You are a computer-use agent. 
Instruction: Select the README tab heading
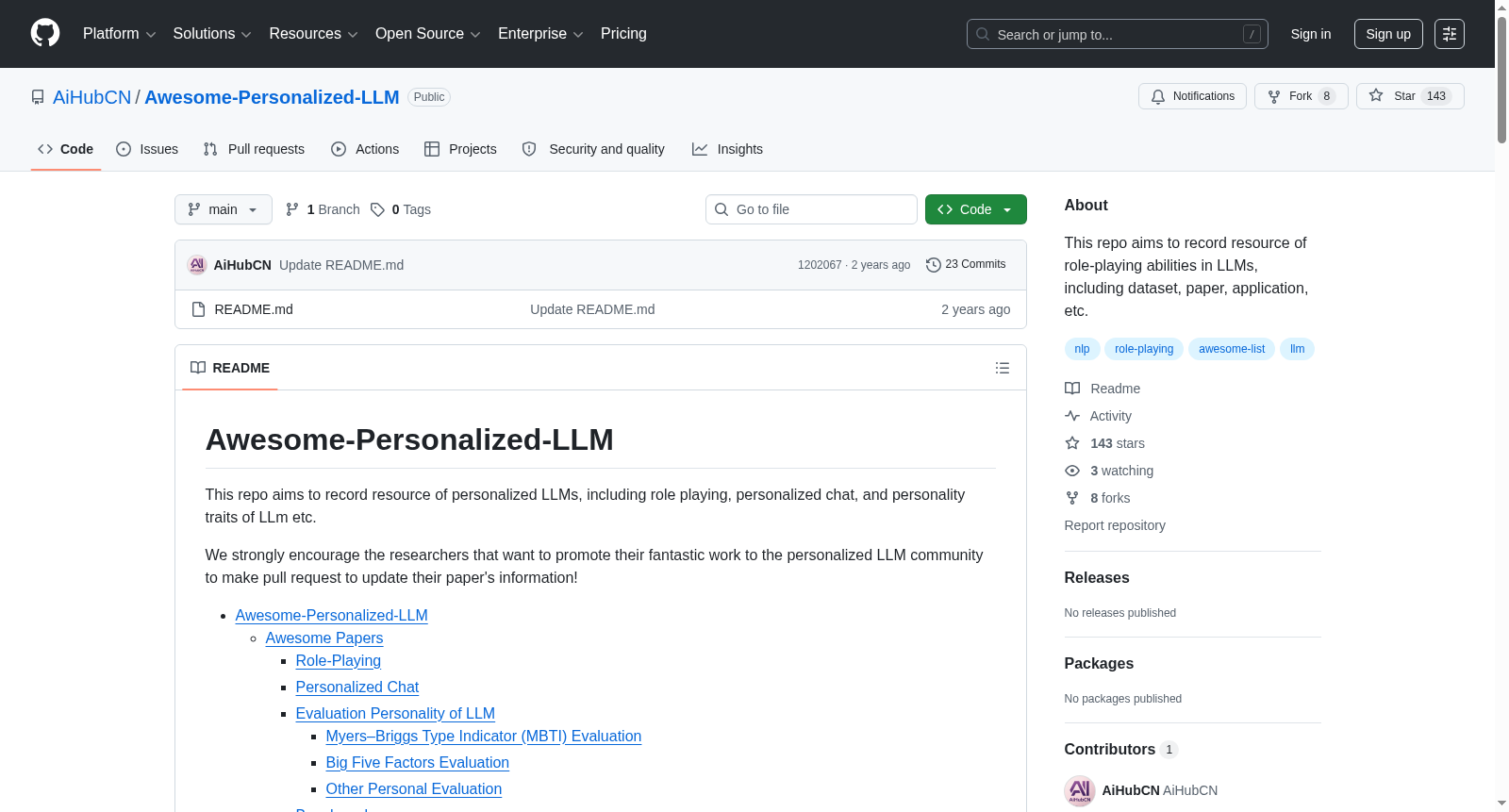(230, 368)
